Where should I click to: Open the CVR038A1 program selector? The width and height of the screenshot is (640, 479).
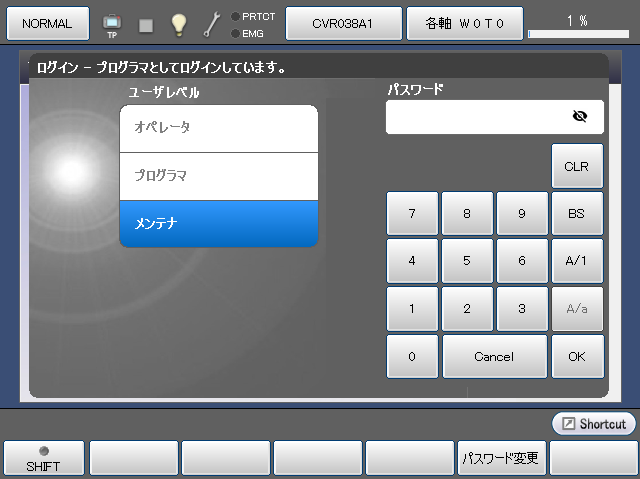(x=344, y=23)
